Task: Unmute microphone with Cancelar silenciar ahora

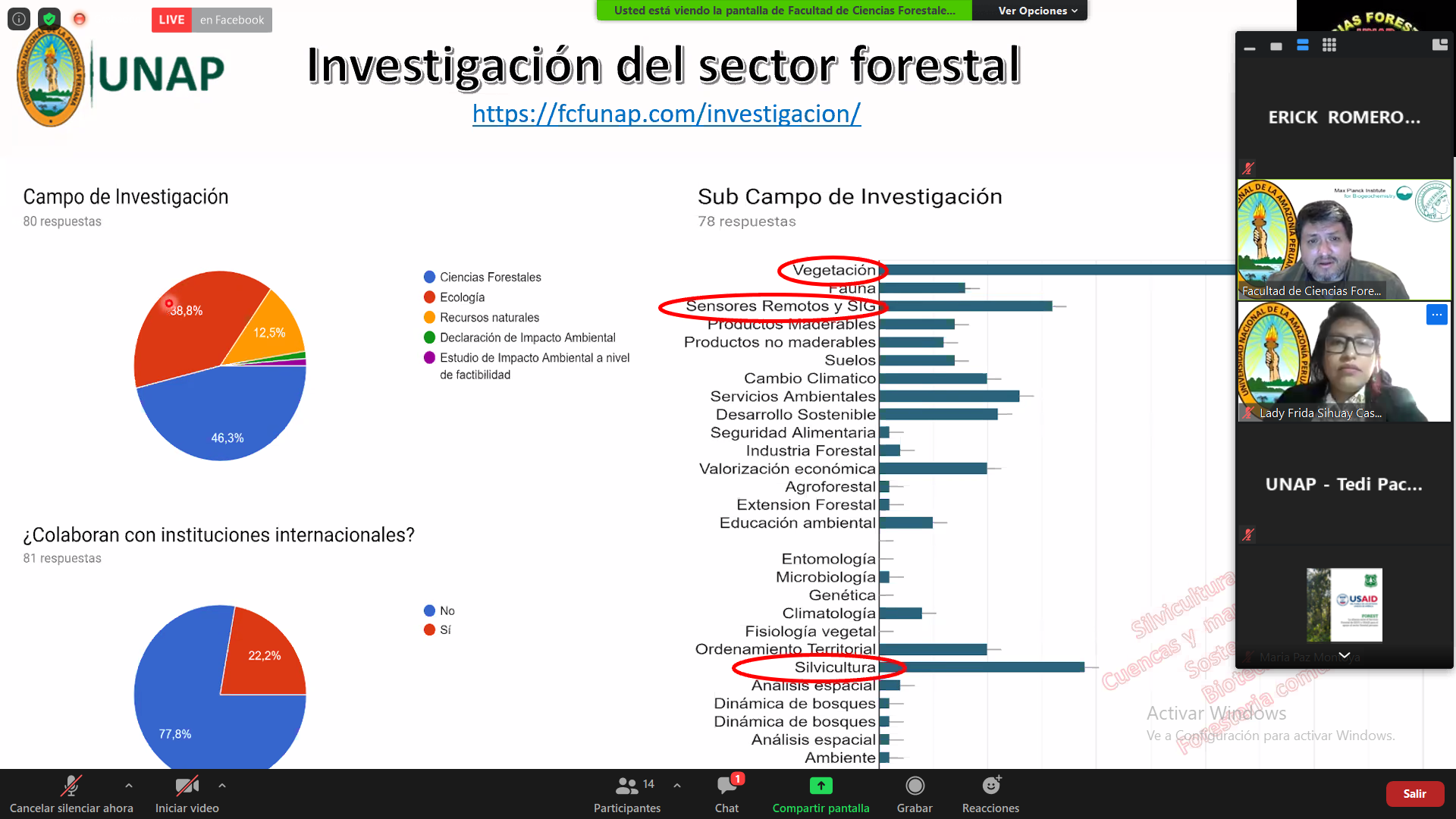Action: click(x=71, y=793)
